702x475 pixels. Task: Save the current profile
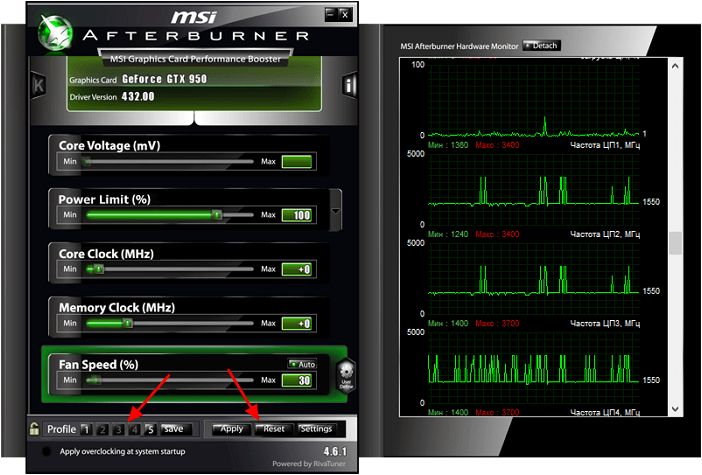point(176,429)
